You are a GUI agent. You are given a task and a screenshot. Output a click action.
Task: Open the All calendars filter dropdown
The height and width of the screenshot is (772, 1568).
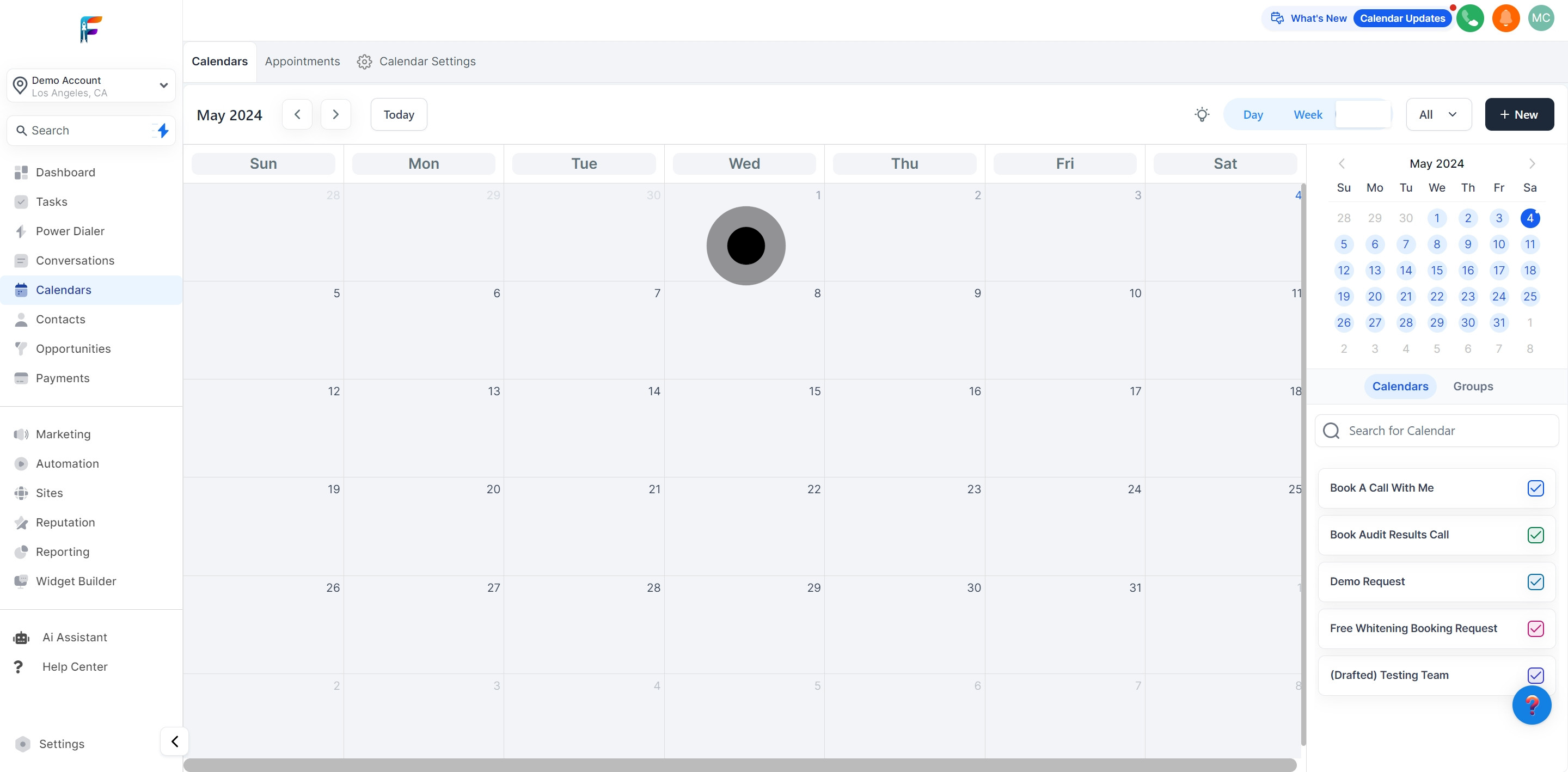pos(1438,114)
